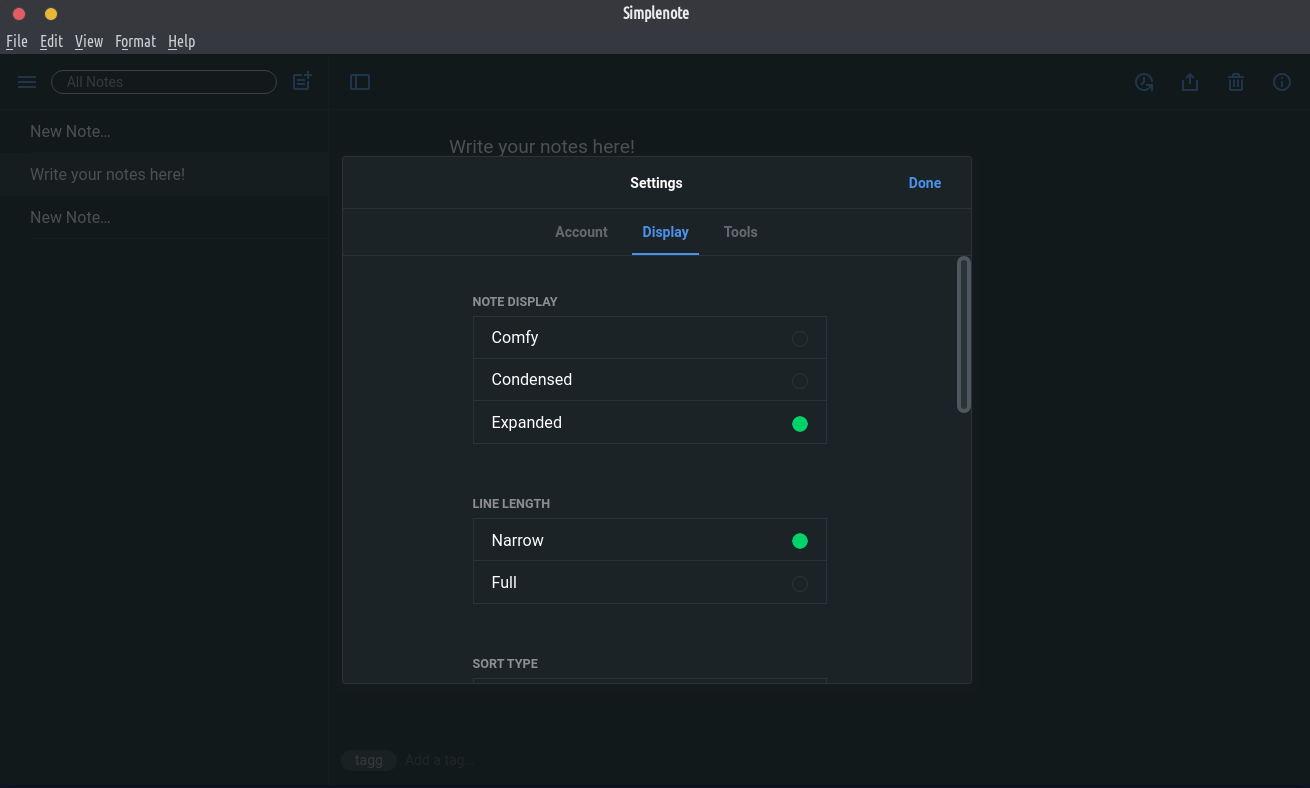Select Condensed note display option
The height and width of the screenshot is (788, 1310).
pyautogui.click(x=650, y=380)
